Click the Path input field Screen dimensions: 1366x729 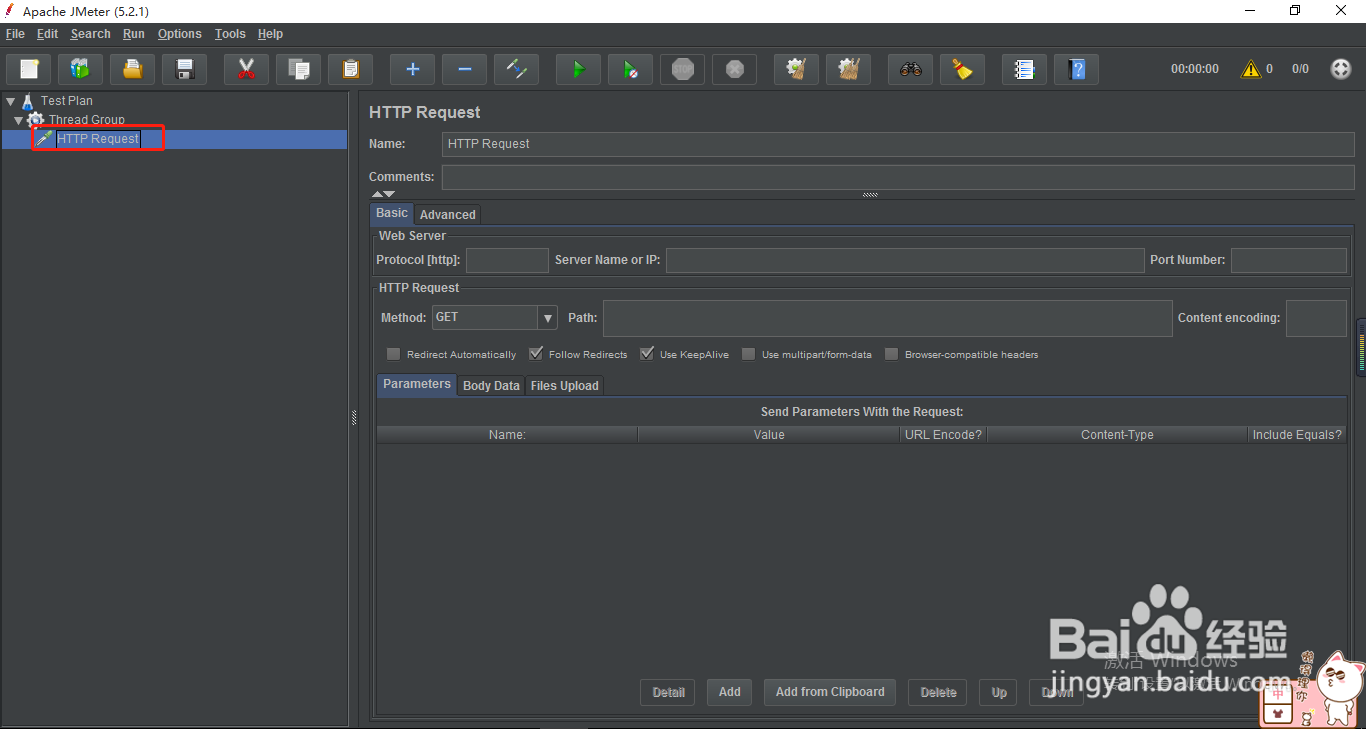click(x=887, y=318)
